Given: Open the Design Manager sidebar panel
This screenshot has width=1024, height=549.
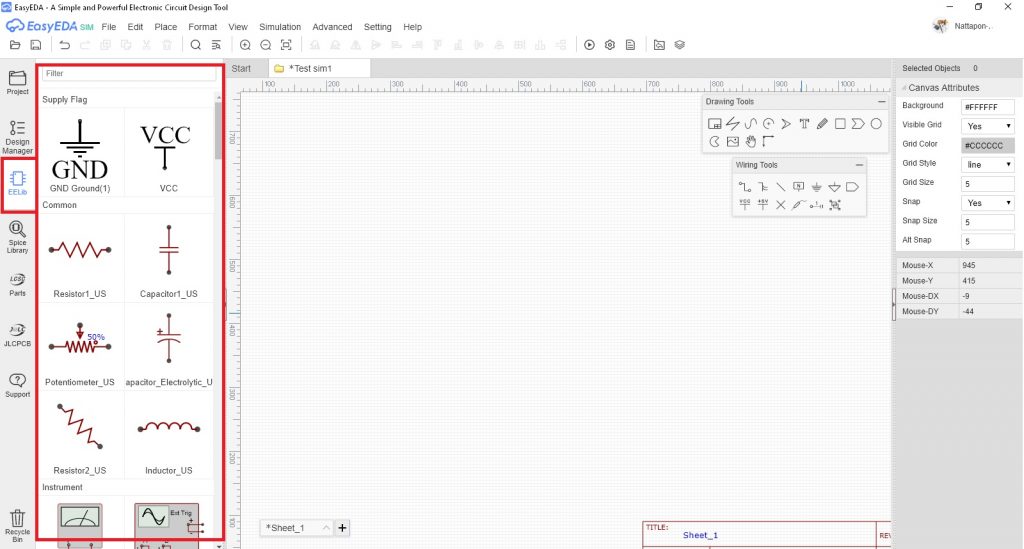Looking at the screenshot, I should [x=18, y=137].
